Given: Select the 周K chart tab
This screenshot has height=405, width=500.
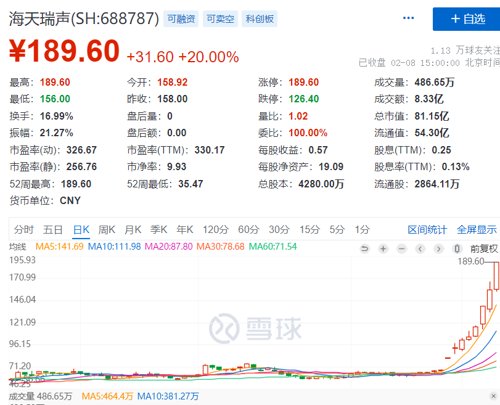Looking at the screenshot, I should click(x=107, y=230).
